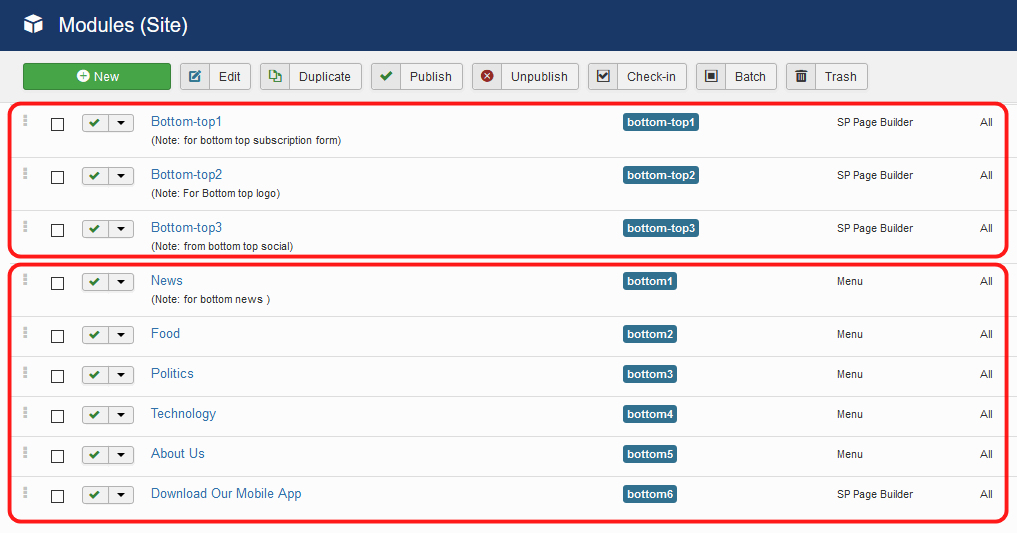This screenshot has height=533, width=1017.
Task: Click the Trash bin icon
Action: (x=801, y=77)
